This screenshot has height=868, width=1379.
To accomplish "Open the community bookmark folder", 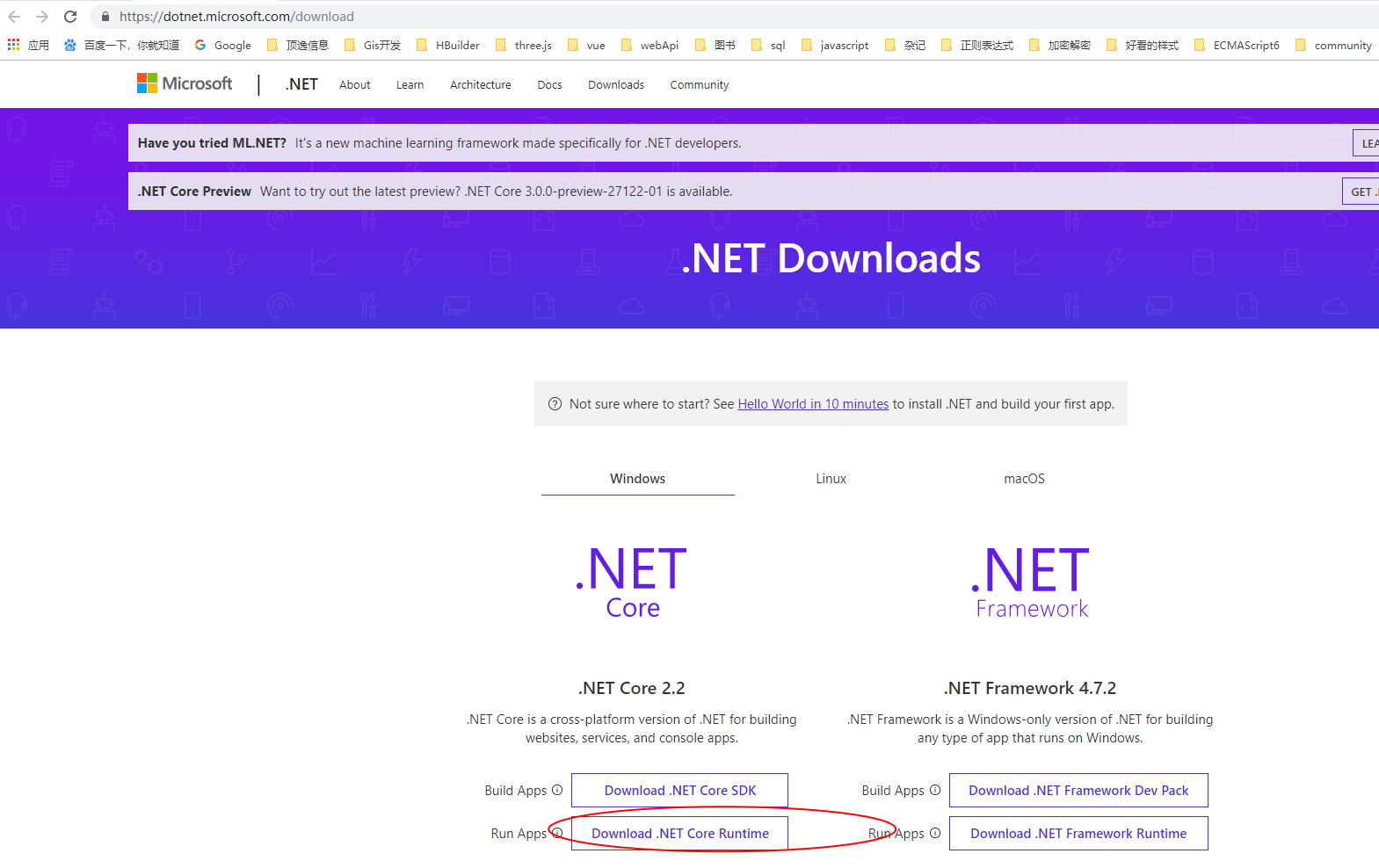I will pos(1334,45).
